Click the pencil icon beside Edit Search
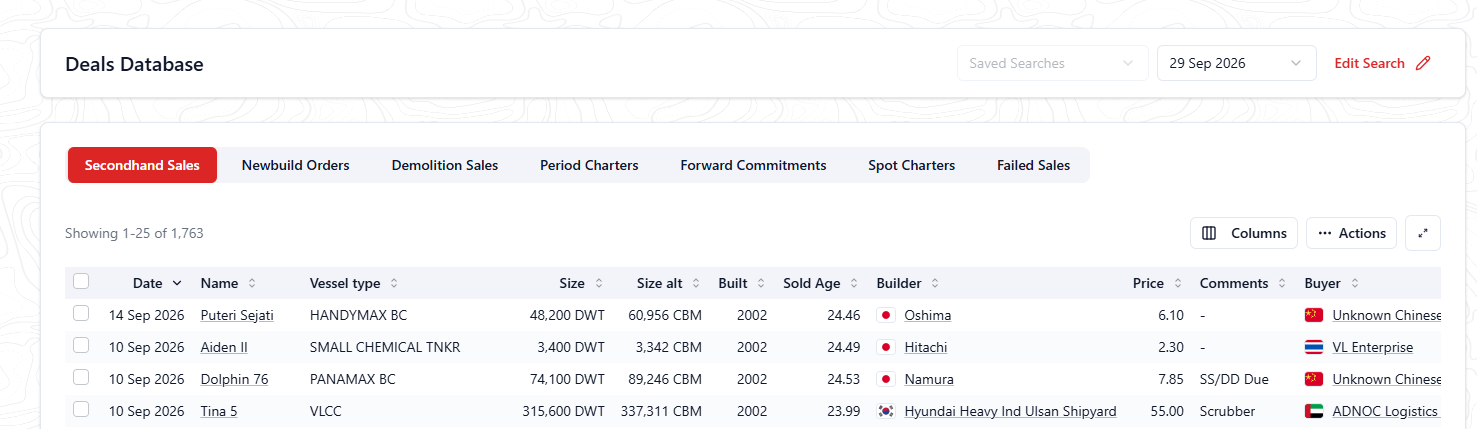The width and height of the screenshot is (1477, 429). coord(1423,63)
